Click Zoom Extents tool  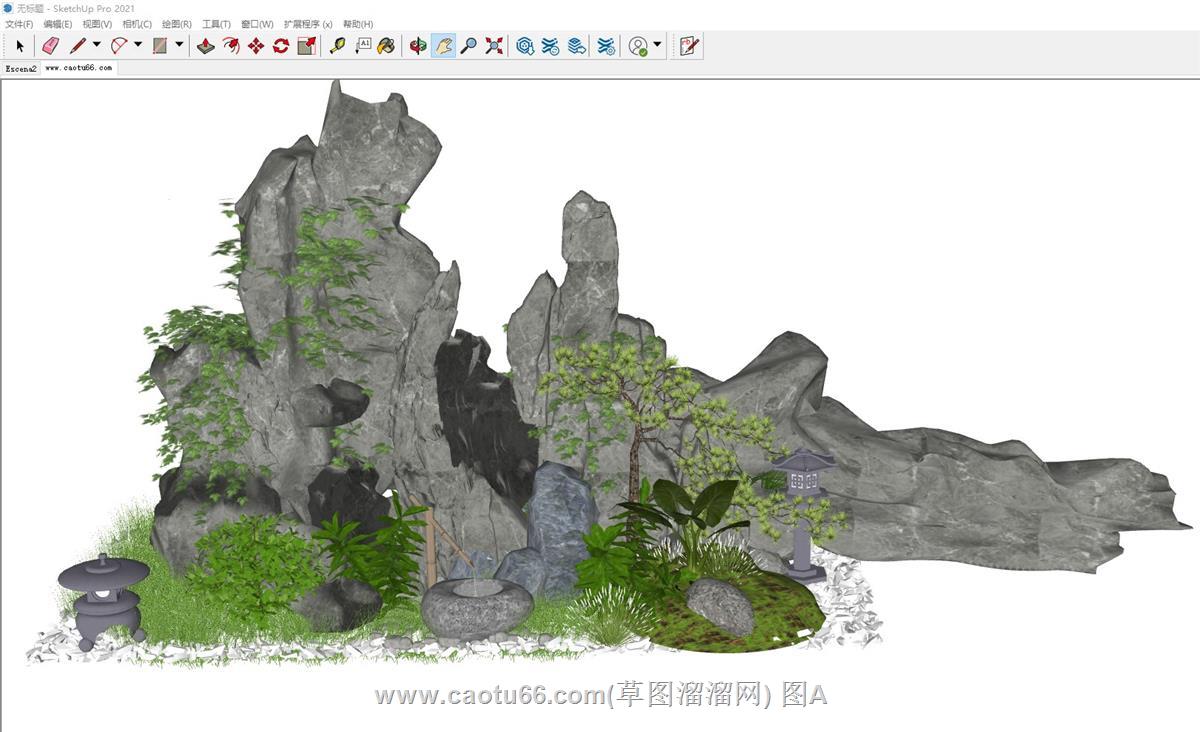(494, 45)
